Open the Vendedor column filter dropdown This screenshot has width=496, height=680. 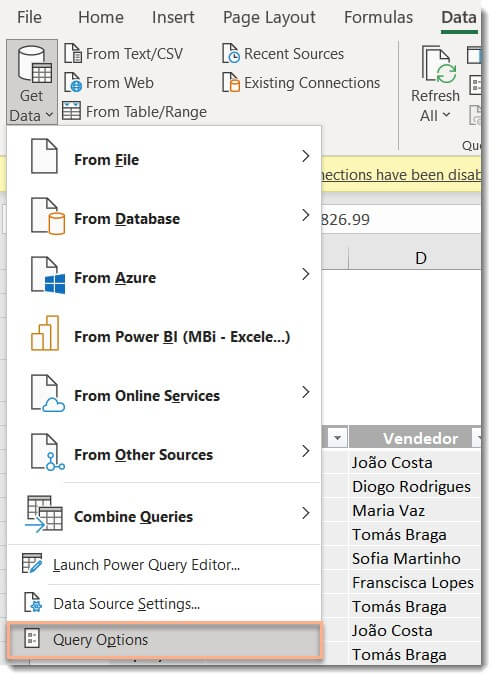point(477,438)
